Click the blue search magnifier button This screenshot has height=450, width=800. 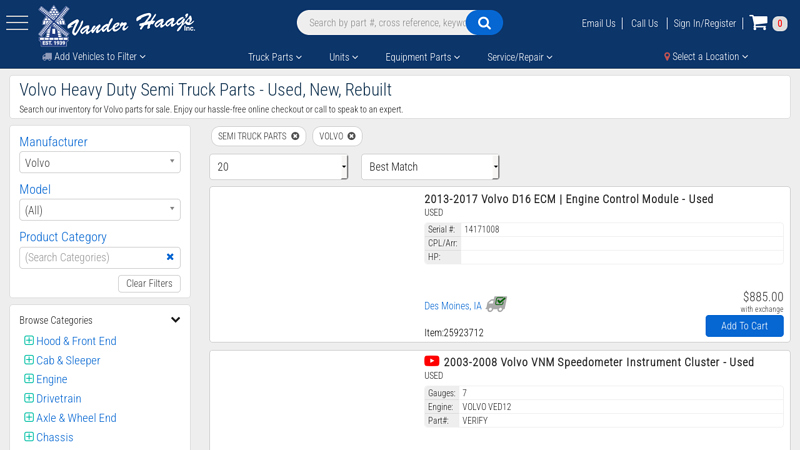pyautogui.click(x=484, y=23)
